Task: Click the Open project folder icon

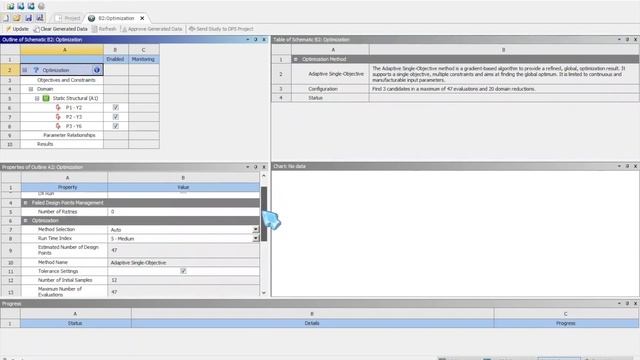Action: (x=17, y=18)
